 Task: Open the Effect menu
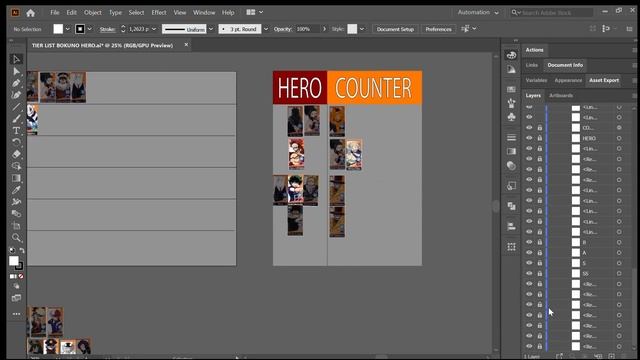[x=159, y=13]
